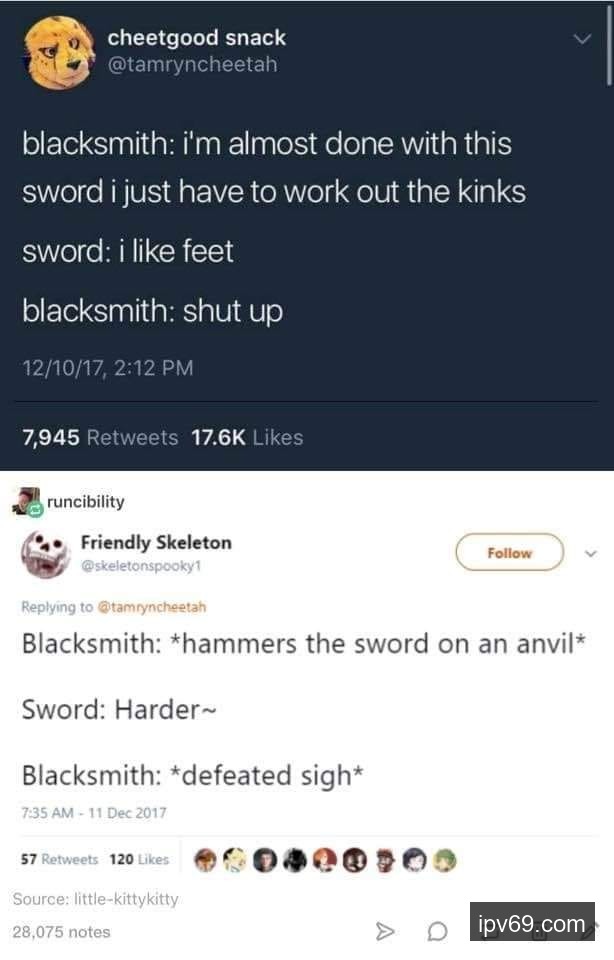This screenshot has width=614, height=960.
Task: Open the @tamryncheetah handle under cheetgood snack
Action: tap(192, 64)
